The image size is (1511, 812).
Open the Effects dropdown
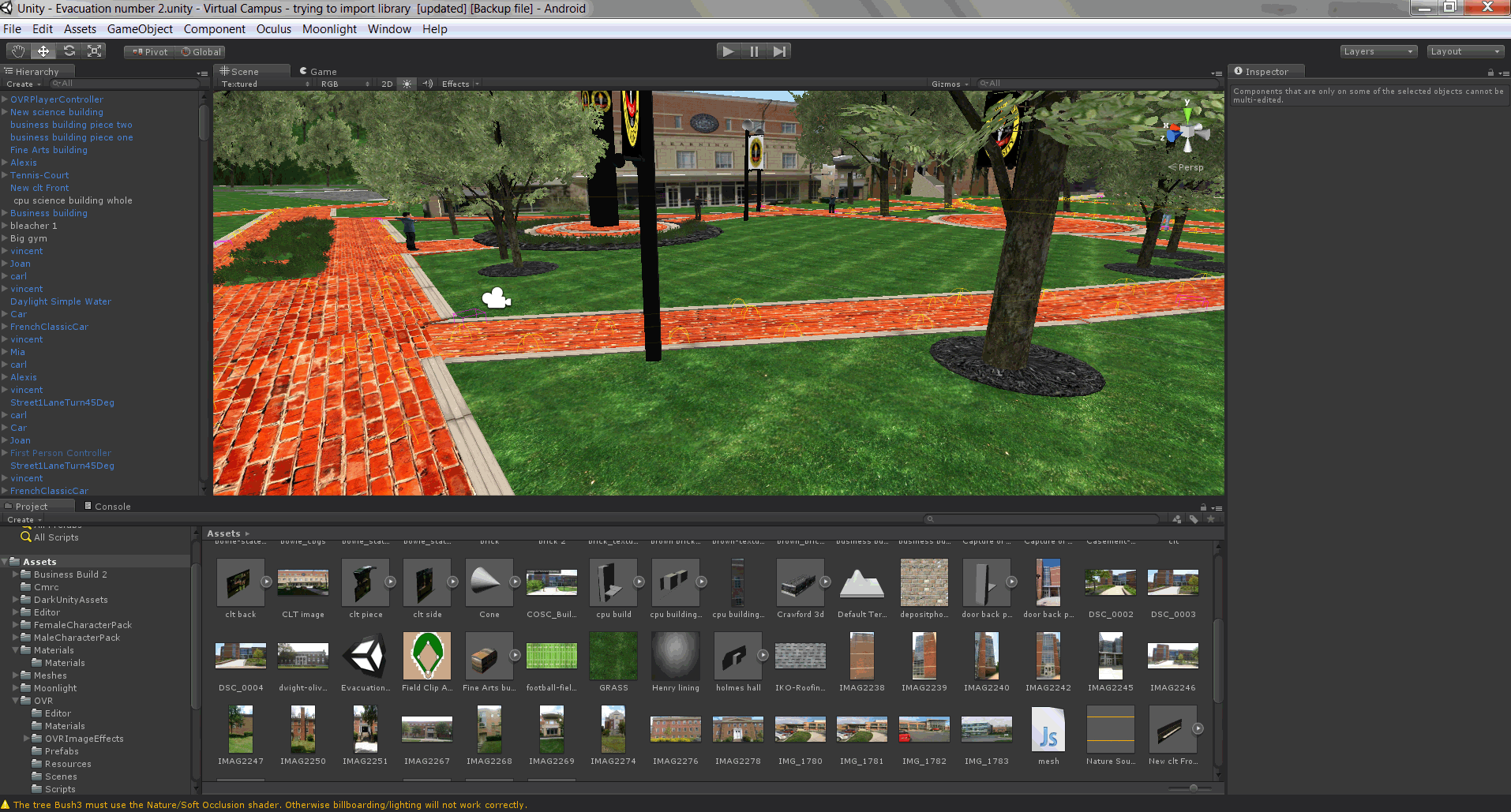point(460,84)
